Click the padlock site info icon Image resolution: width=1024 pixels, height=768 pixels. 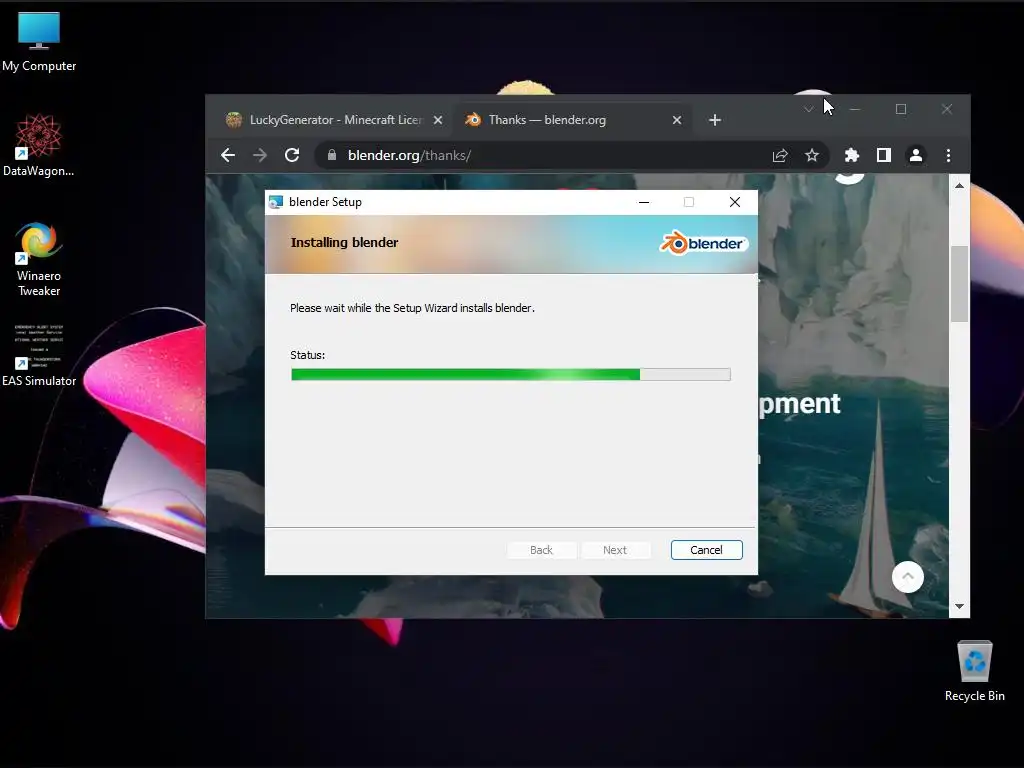[332, 155]
